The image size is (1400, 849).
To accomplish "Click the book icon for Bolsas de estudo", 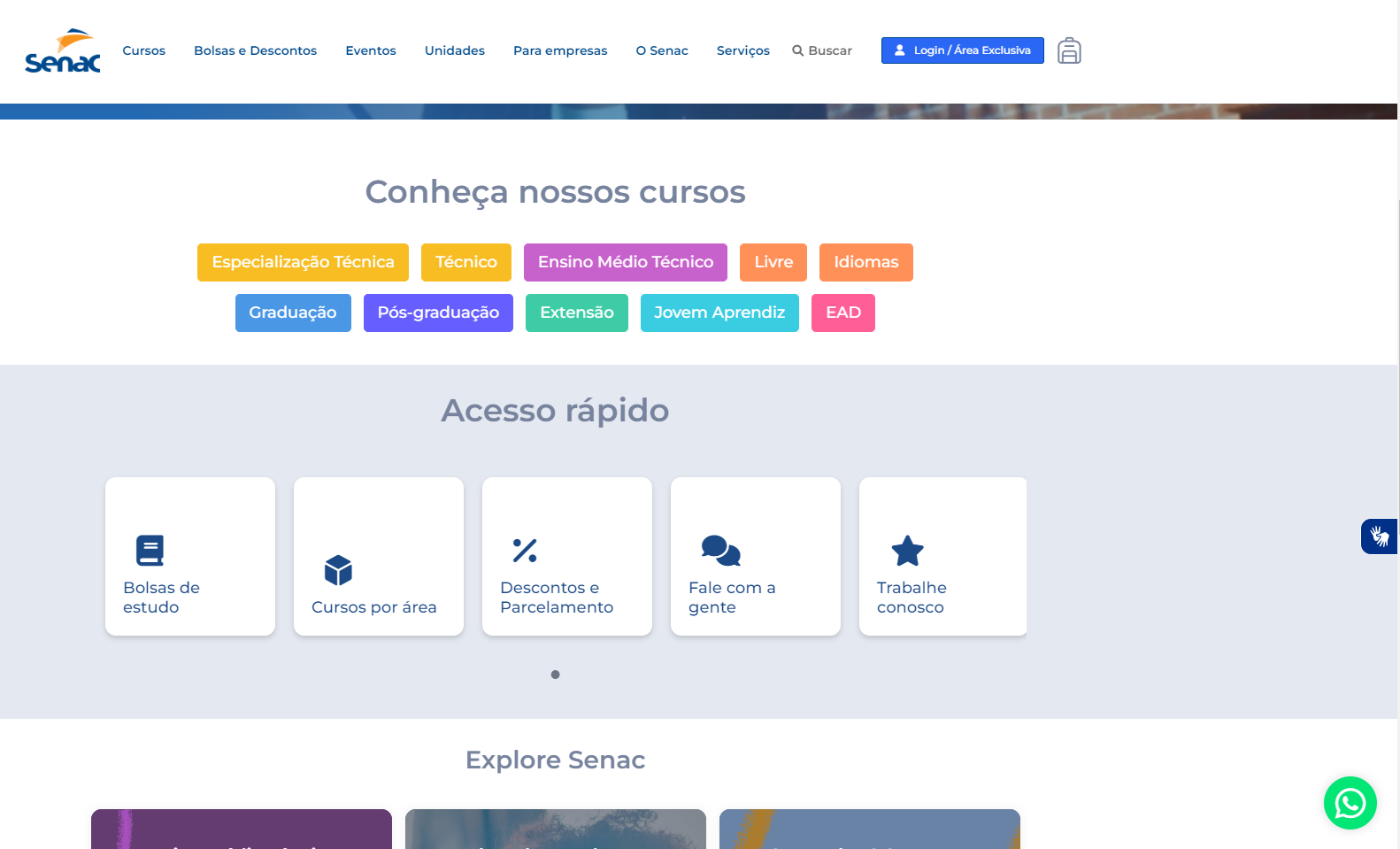I will click(150, 550).
